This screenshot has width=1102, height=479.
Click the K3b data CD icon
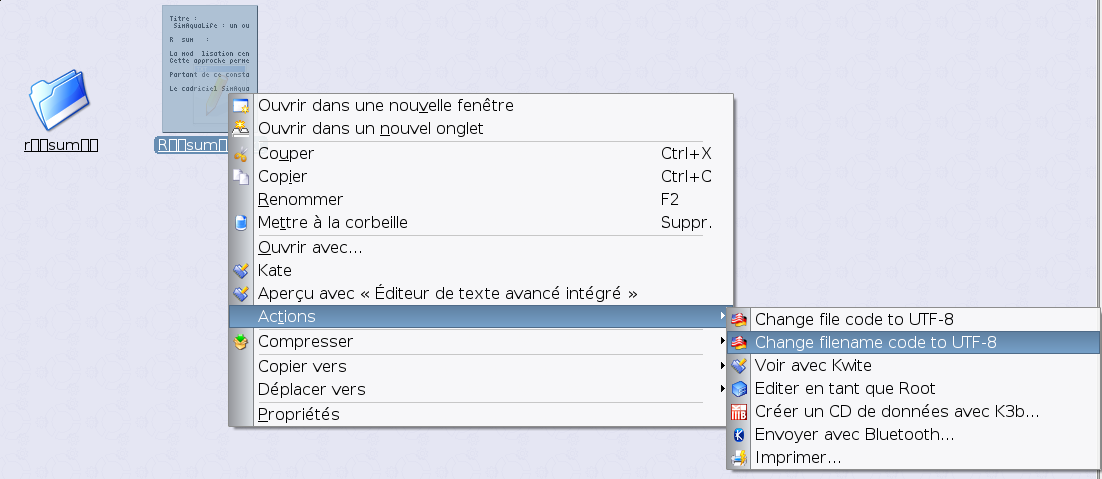[739, 412]
